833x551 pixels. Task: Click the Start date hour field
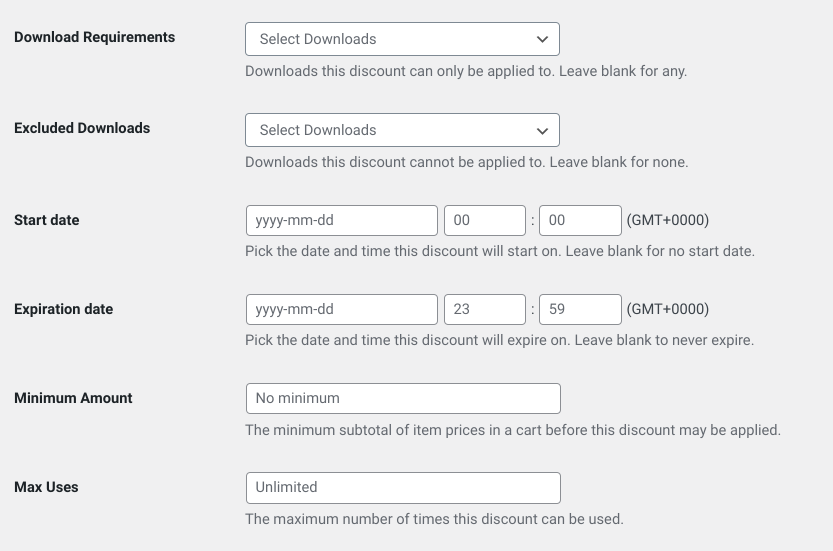tap(484, 220)
